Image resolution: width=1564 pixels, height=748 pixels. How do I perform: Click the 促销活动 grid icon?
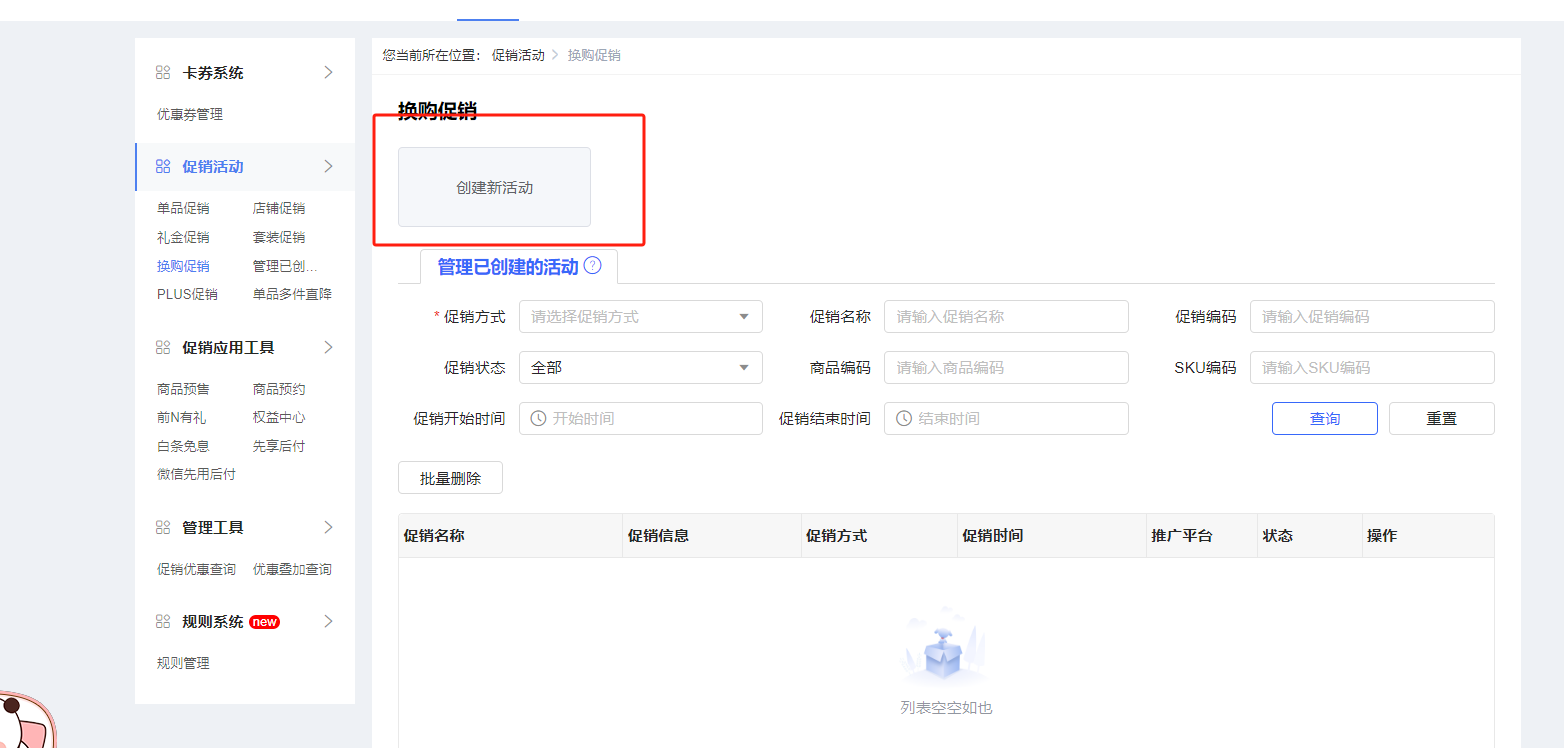[x=163, y=167]
